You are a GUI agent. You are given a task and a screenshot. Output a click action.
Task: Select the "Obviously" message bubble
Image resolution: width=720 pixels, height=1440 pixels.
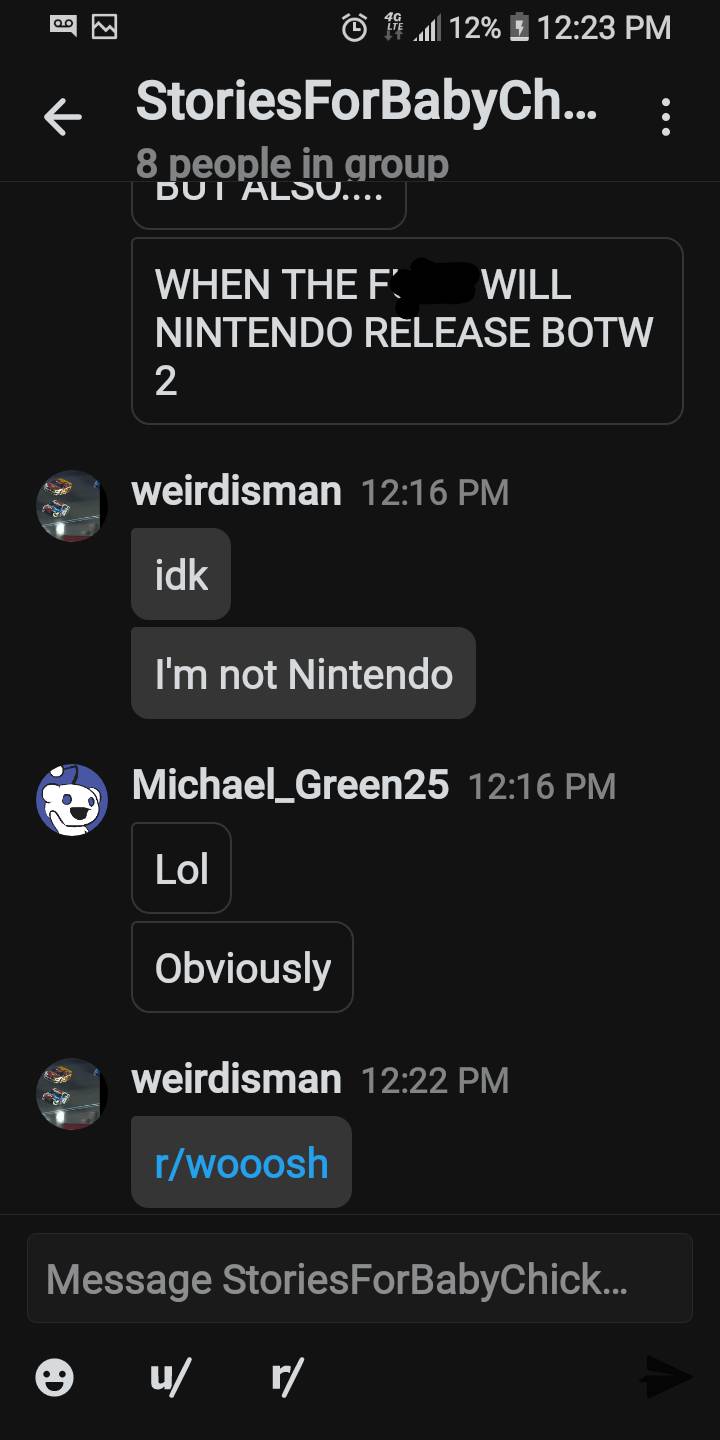[242, 967]
